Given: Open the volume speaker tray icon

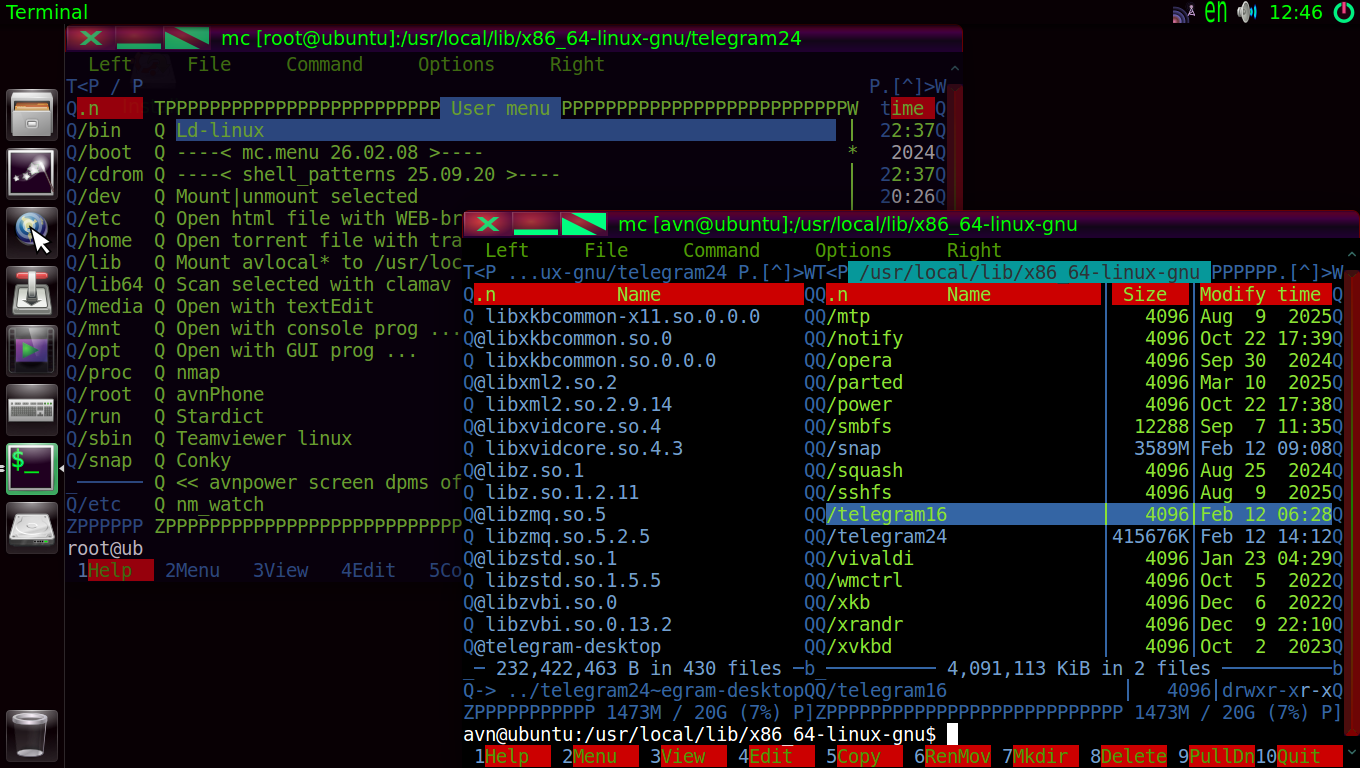Looking at the screenshot, I should click(1246, 13).
